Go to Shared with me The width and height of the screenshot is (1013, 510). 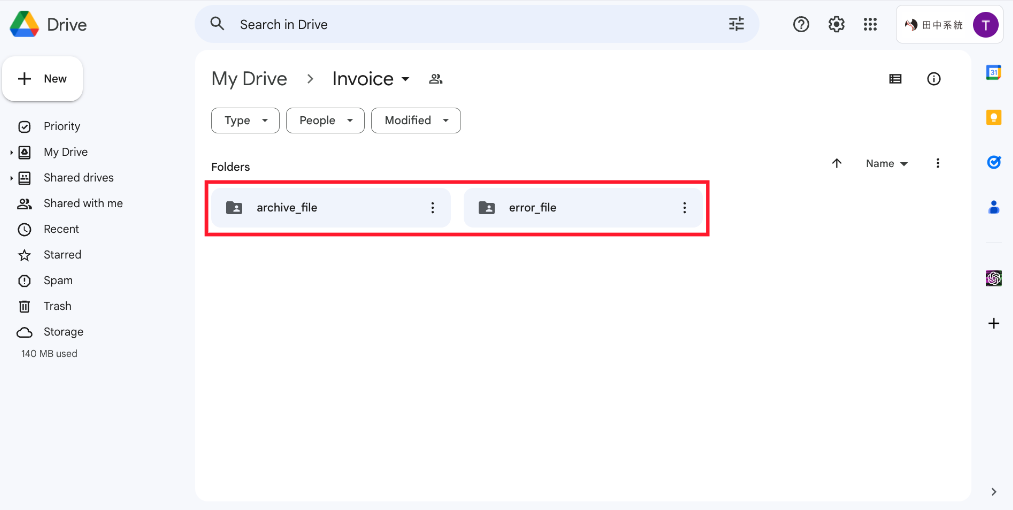83,204
